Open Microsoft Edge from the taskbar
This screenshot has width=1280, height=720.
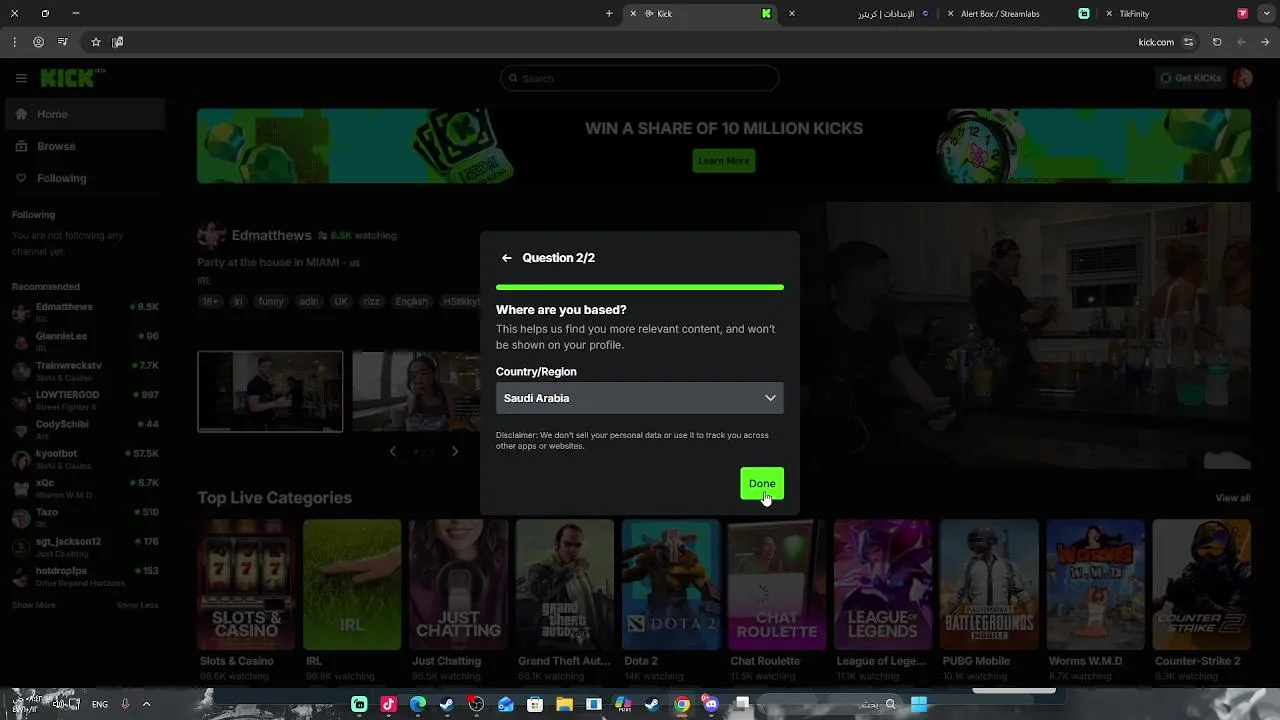[418, 704]
